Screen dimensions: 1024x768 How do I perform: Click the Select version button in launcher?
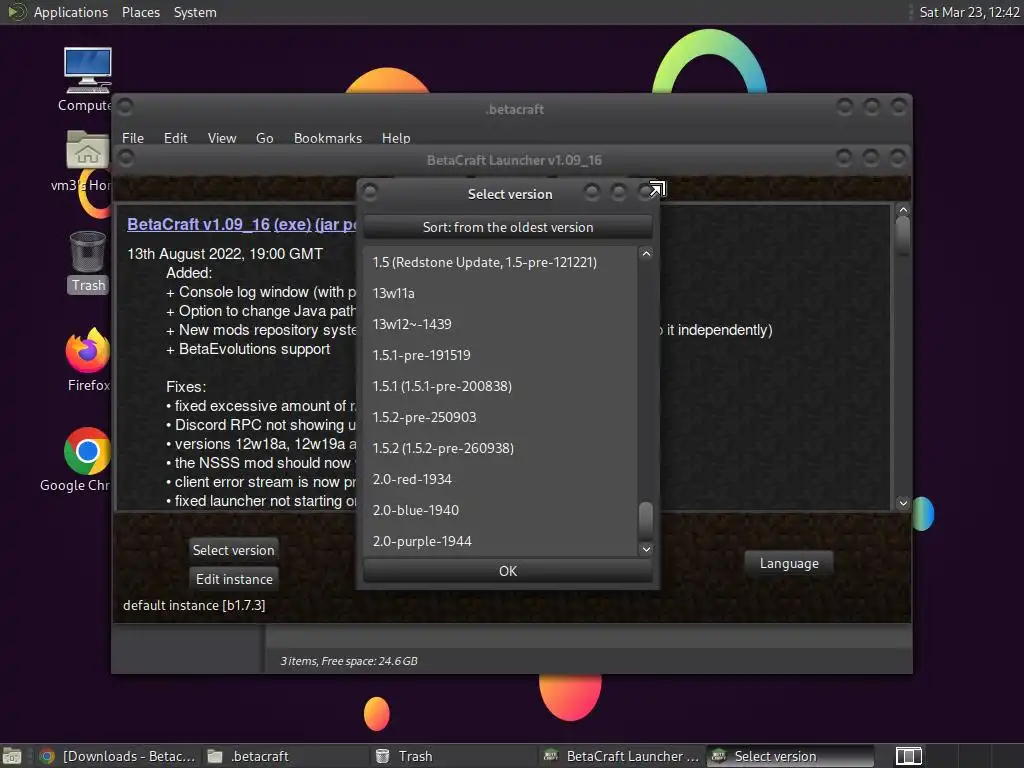point(233,550)
